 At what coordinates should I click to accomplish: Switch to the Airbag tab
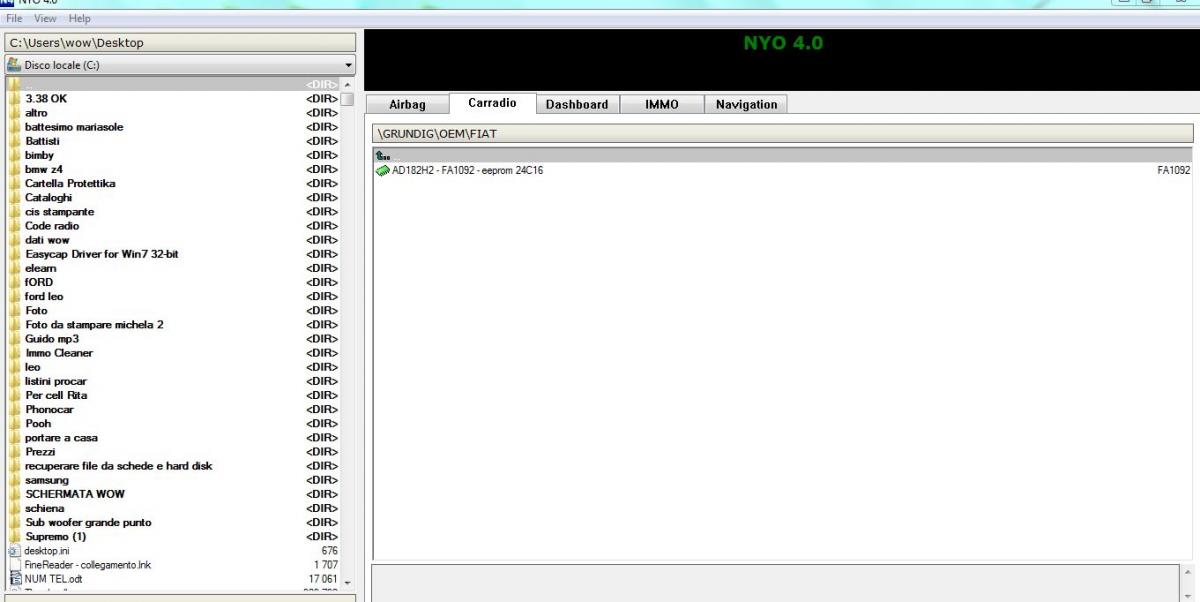click(405, 105)
